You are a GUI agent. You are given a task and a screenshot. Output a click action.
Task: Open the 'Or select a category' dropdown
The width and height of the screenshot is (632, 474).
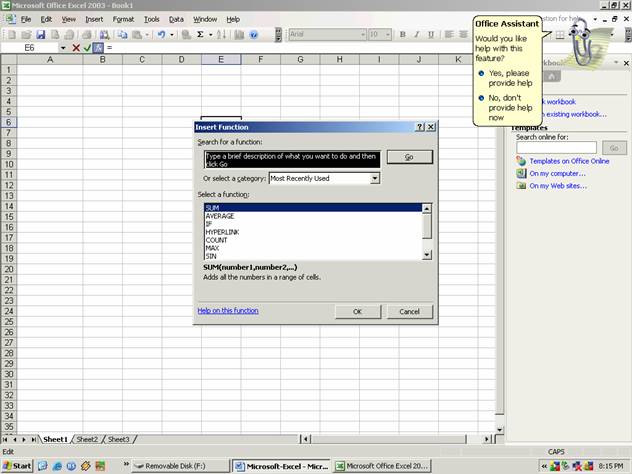375,178
